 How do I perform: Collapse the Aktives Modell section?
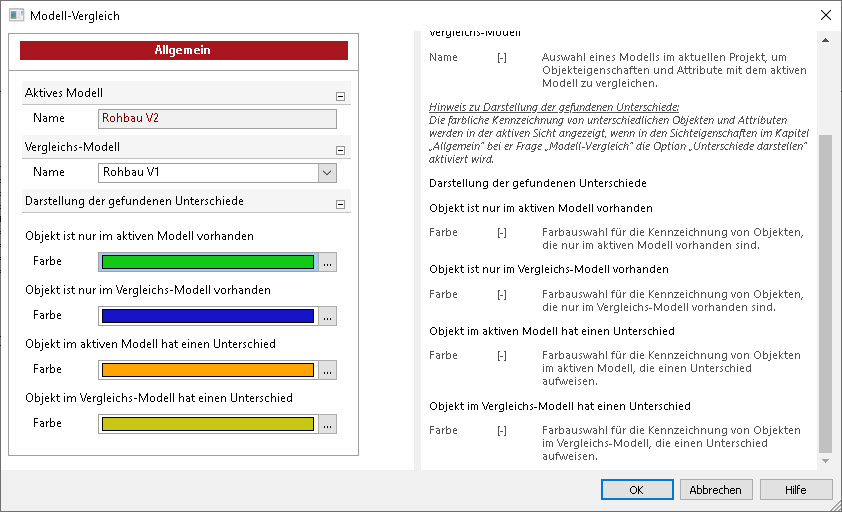point(340,96)
